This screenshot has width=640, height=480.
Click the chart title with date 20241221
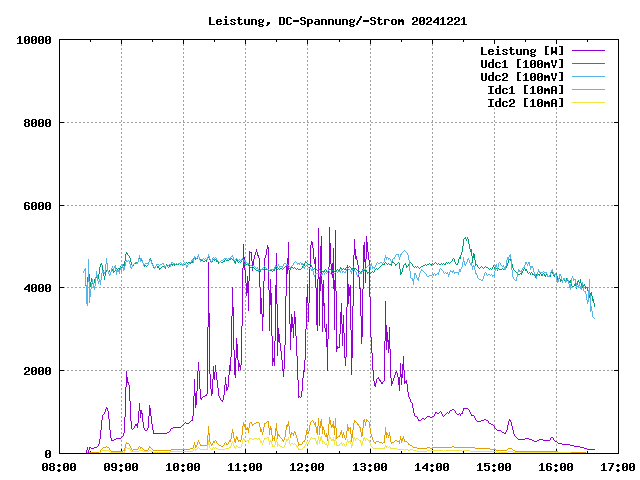337,21
